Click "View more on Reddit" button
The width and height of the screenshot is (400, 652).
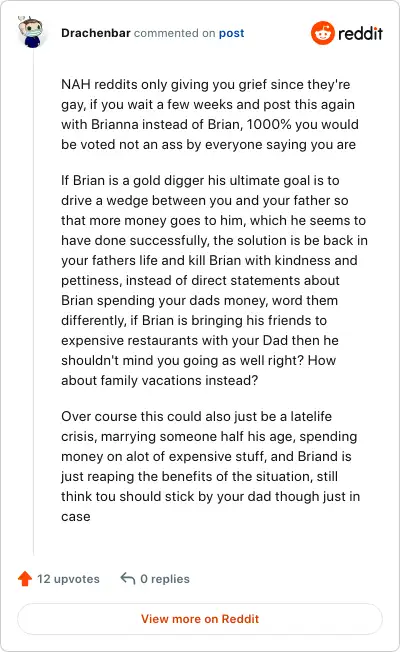200,619
